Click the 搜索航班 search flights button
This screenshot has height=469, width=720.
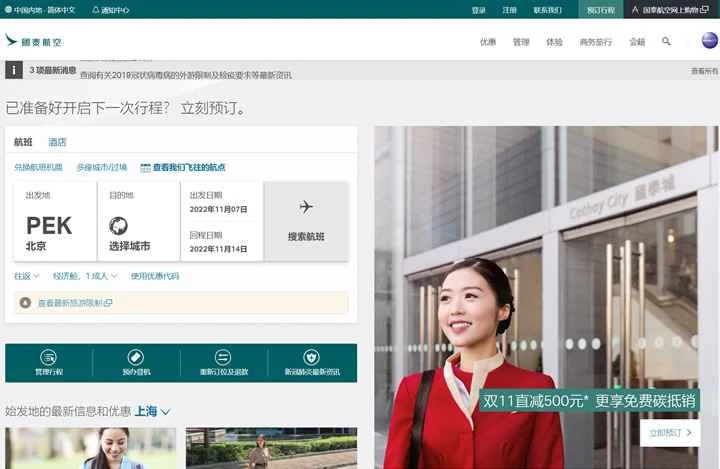(x=306, y=221)
